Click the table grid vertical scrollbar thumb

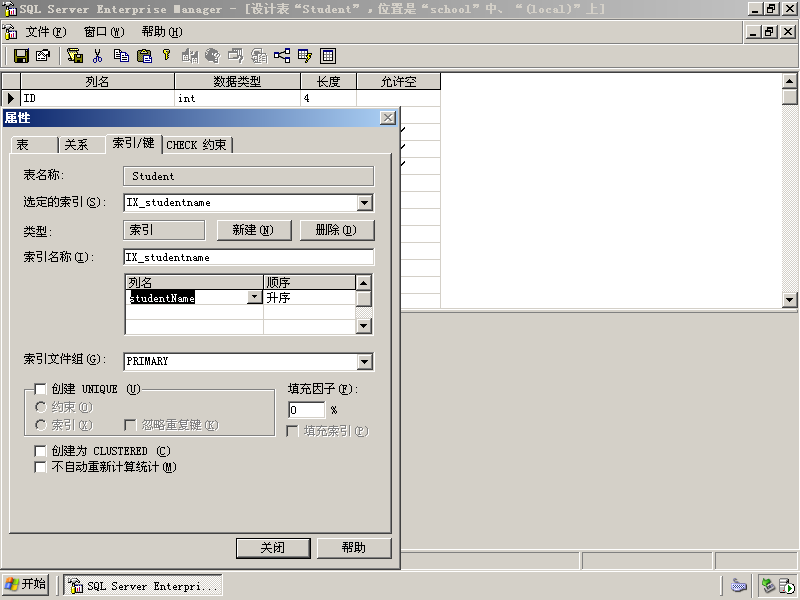(789, 97)
